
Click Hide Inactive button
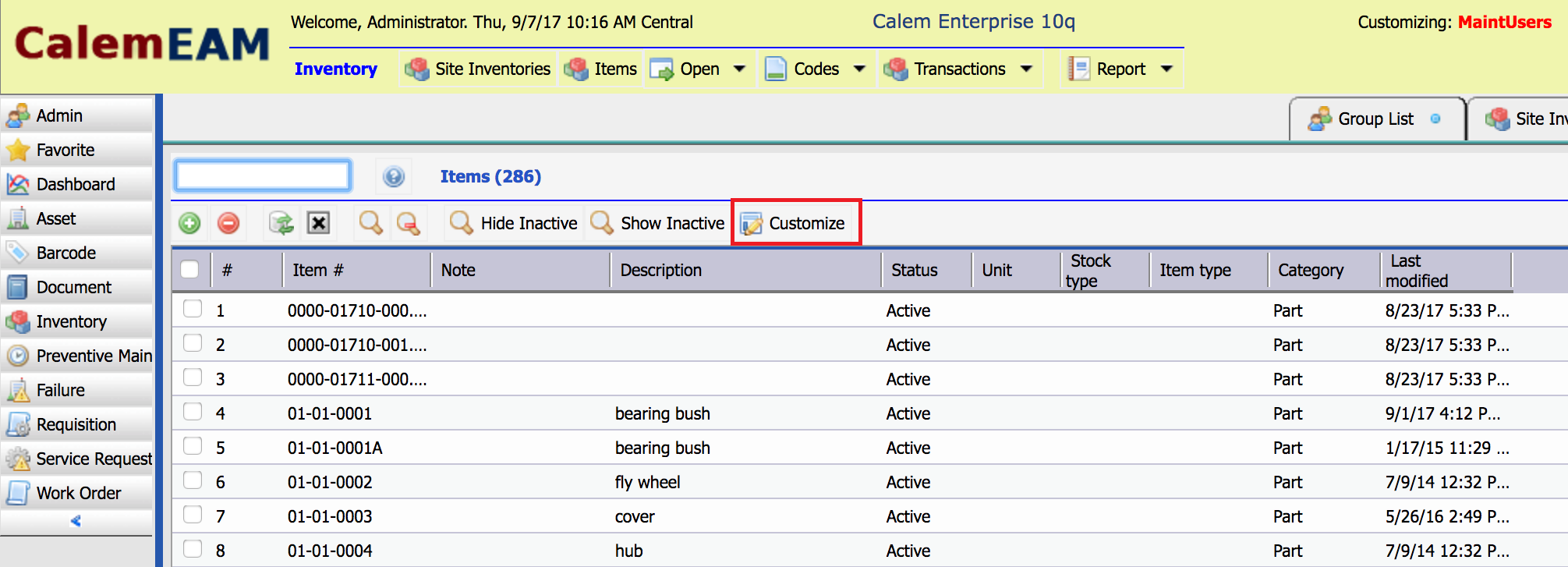coord(515,224)
